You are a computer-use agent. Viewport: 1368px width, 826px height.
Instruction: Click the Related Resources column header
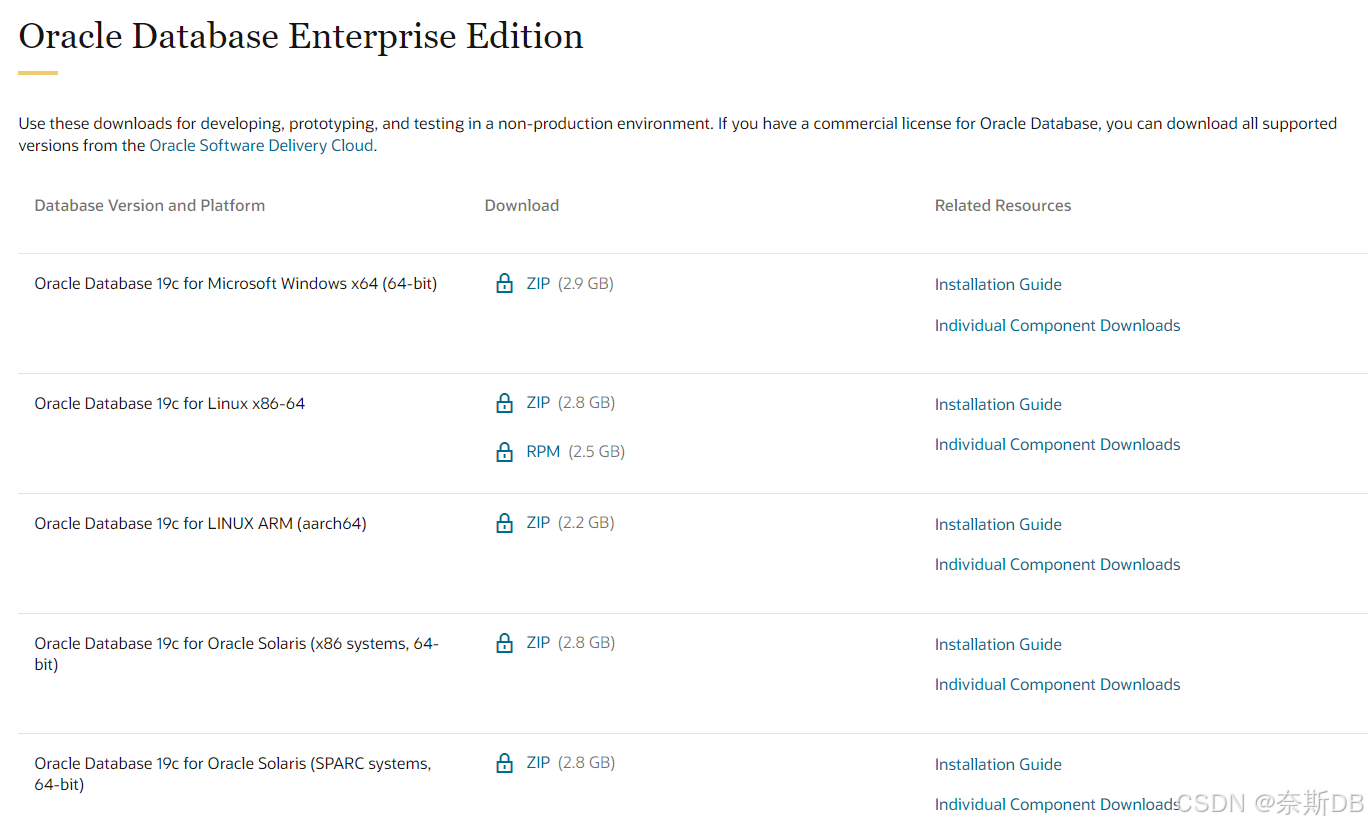1003,205
